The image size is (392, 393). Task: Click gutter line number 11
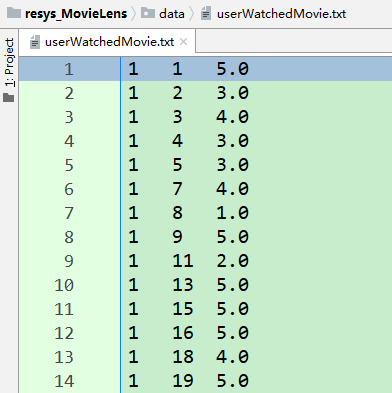click(64, 309)
